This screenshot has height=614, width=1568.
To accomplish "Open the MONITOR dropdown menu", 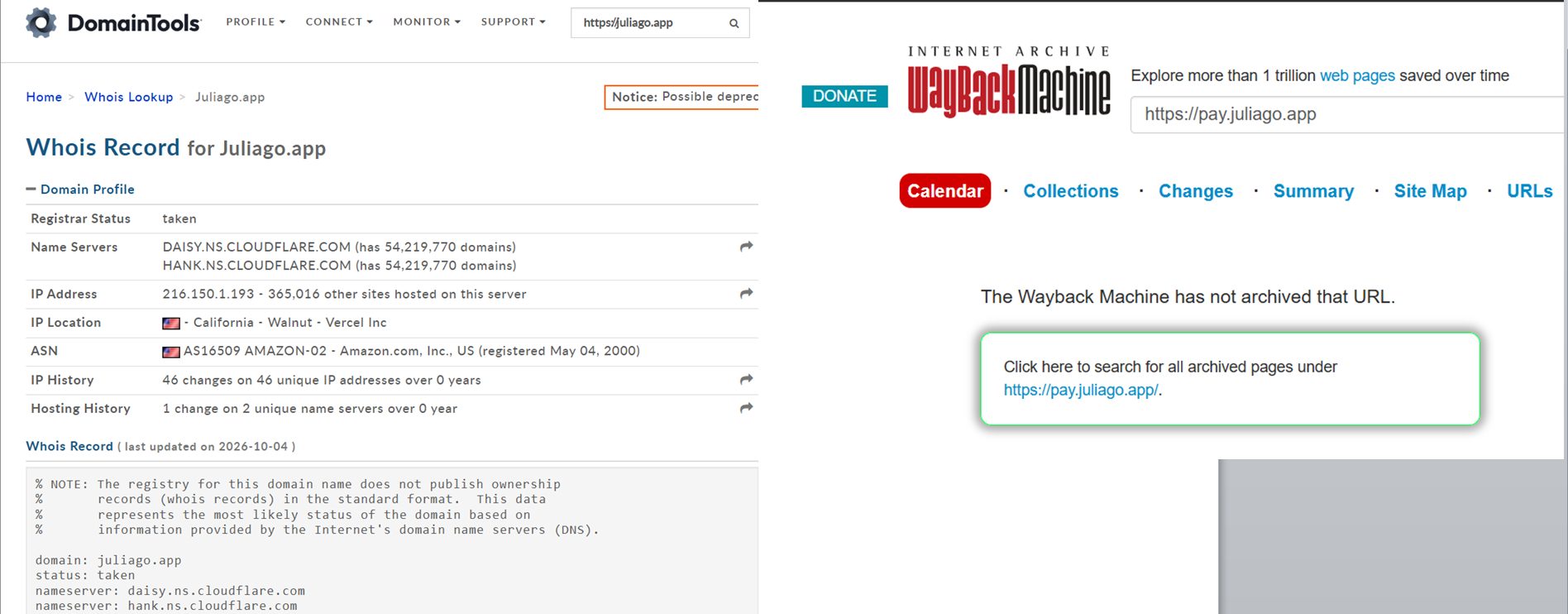I will [x=427, y=22].
